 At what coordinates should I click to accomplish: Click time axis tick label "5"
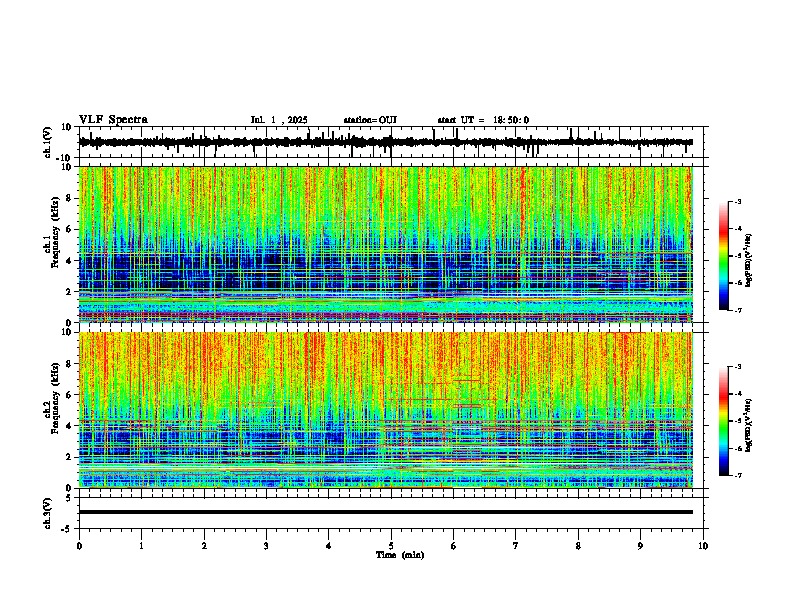click(391, 546)
